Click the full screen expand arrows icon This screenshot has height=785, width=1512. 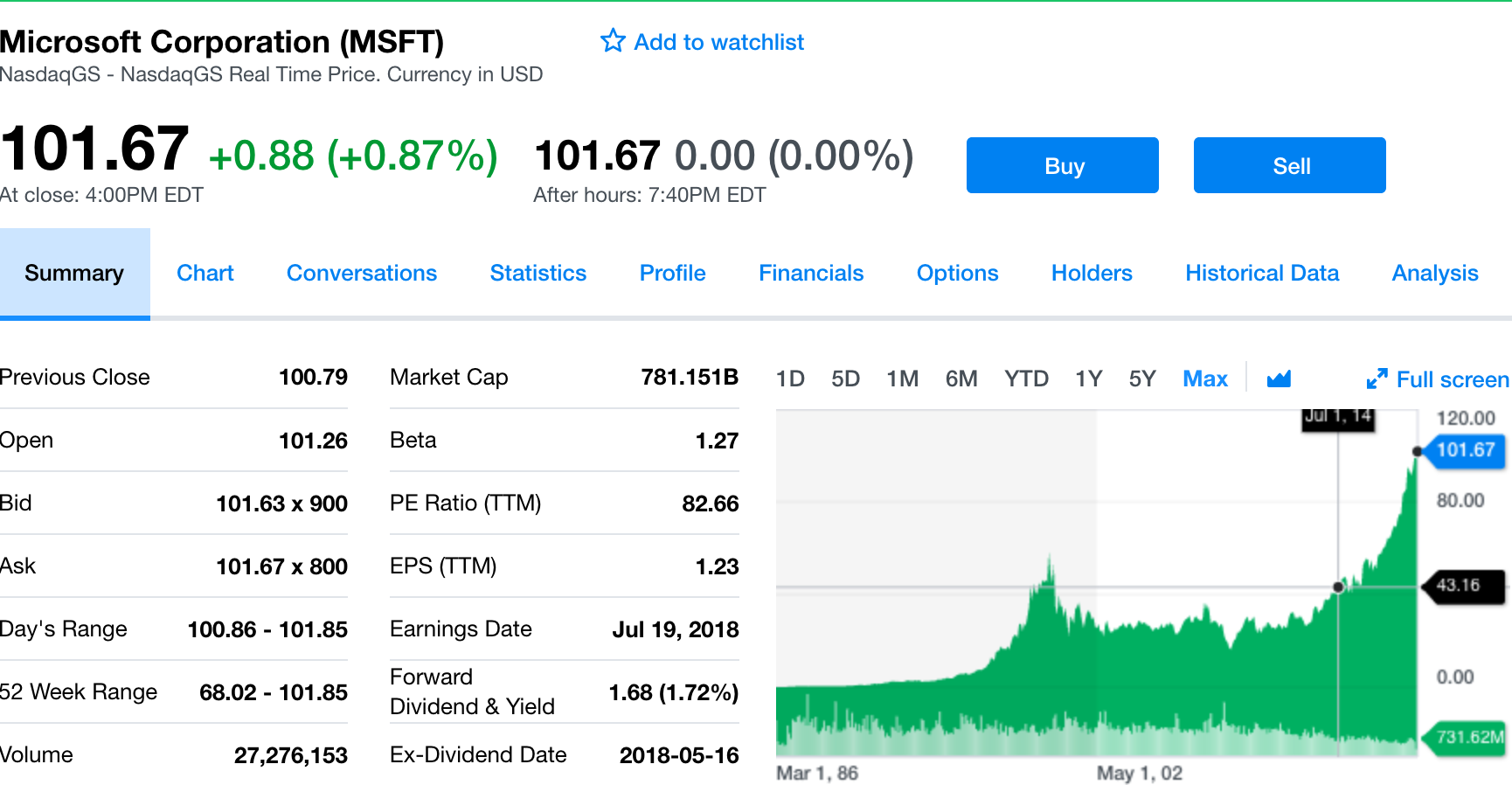pyautogui.click(x=1377, y=379)
